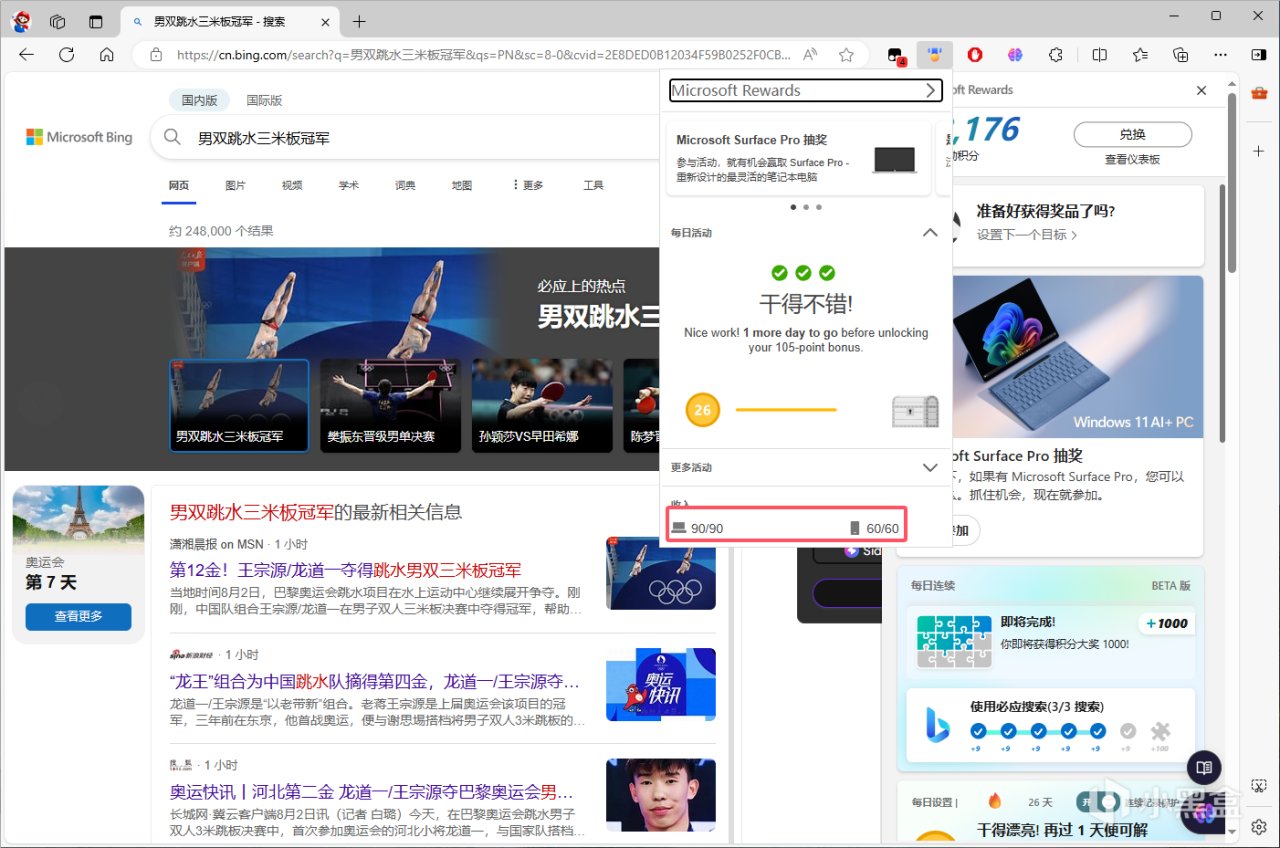The height and width of the screenshot is (848, 1280).
Task: Go back to previous page
Action: click(26, 55)
